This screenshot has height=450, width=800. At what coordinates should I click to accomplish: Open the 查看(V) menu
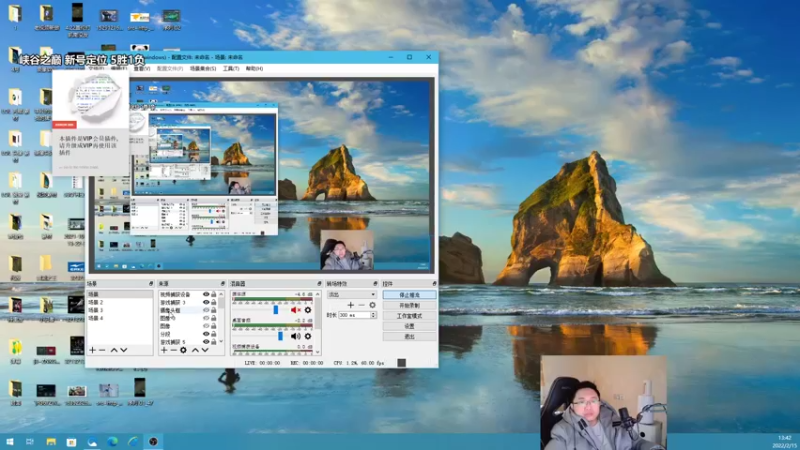click(x=142, y=68)
